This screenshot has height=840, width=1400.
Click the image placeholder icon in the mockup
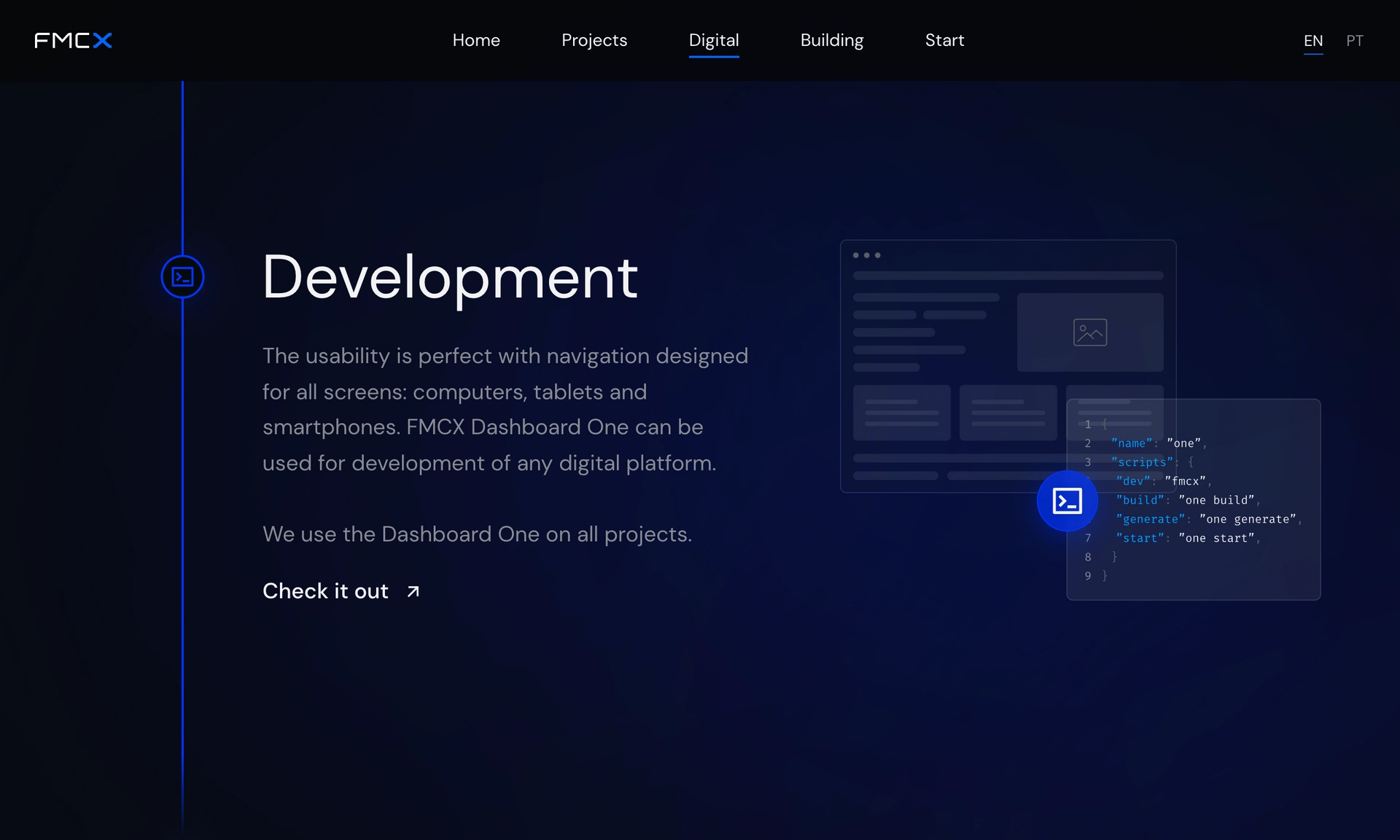(1090, 332)
